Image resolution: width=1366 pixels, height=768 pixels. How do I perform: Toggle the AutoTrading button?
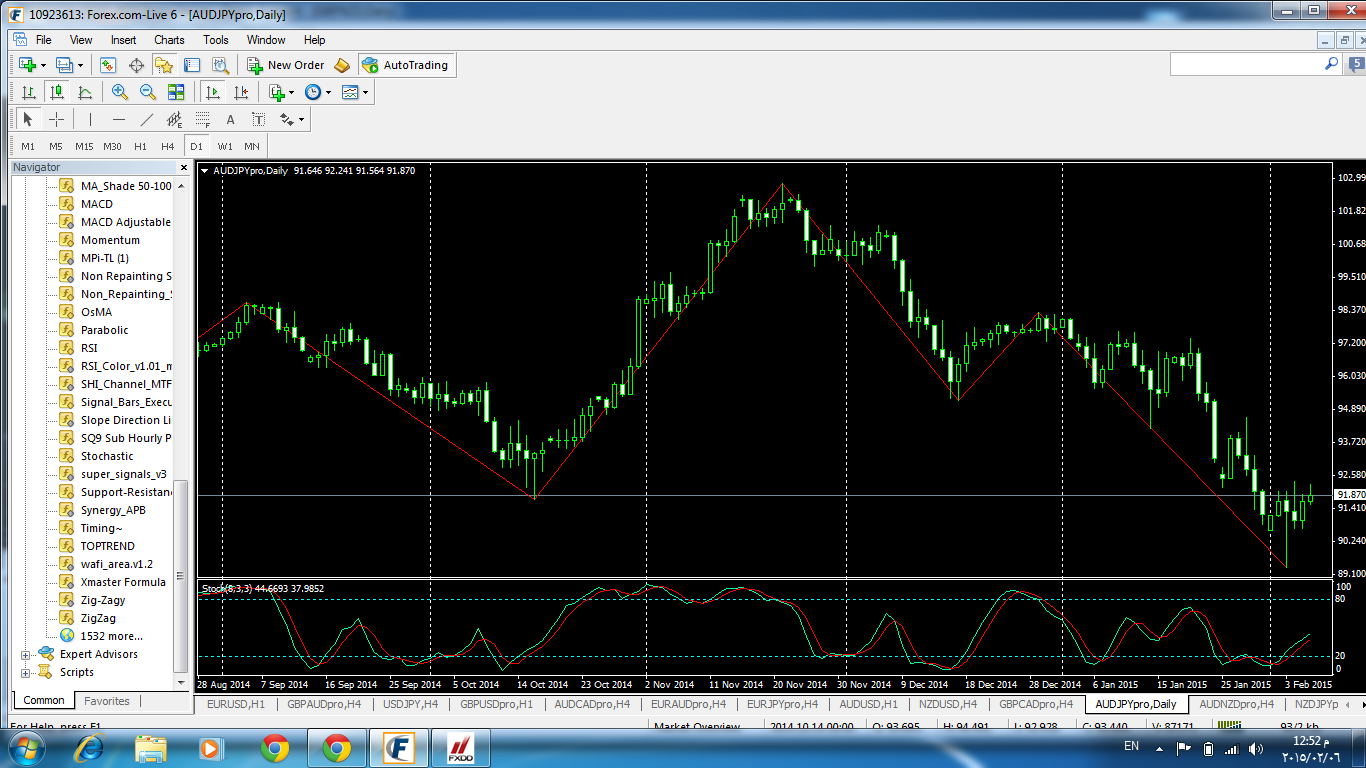(x=405, y=65)
